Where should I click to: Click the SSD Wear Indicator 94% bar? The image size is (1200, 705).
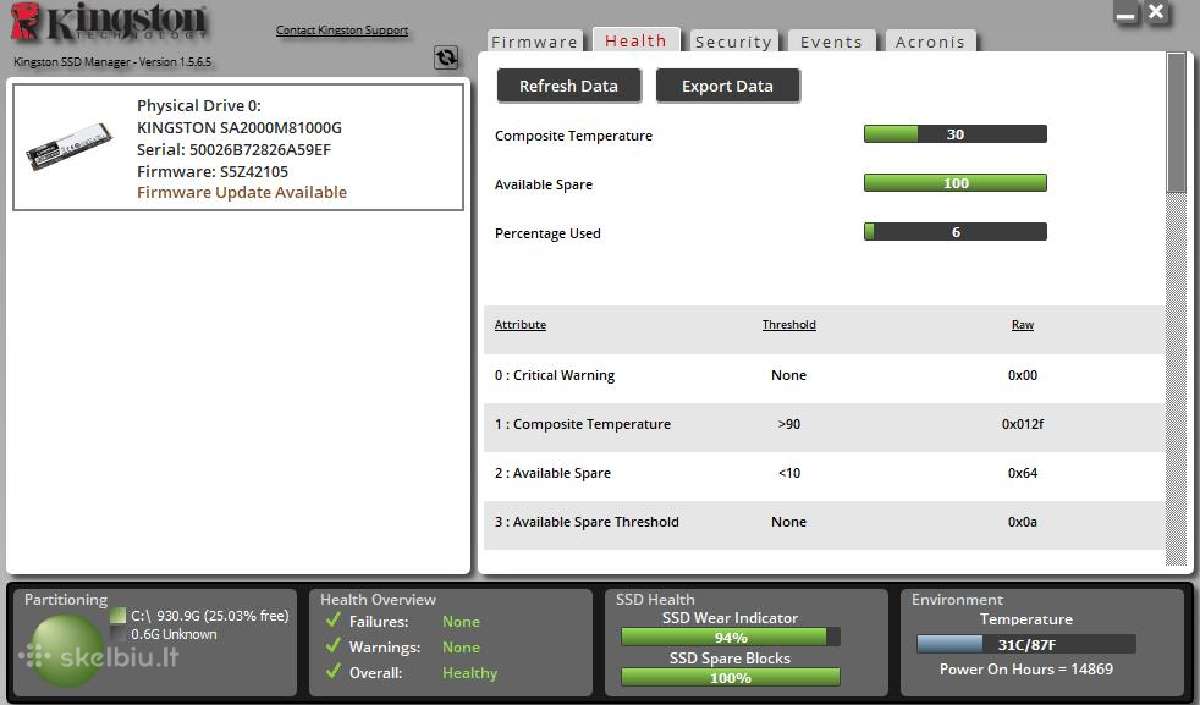731,637
